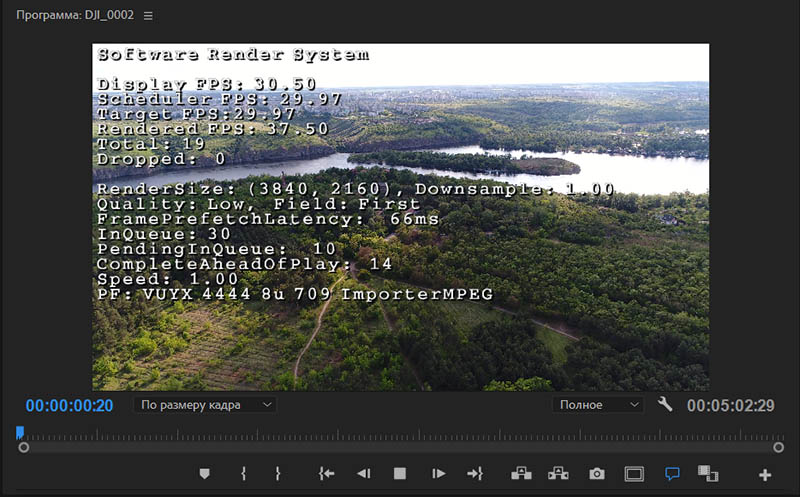
Task: Click the Software Render System overlay heading
Action: point(233,54)
